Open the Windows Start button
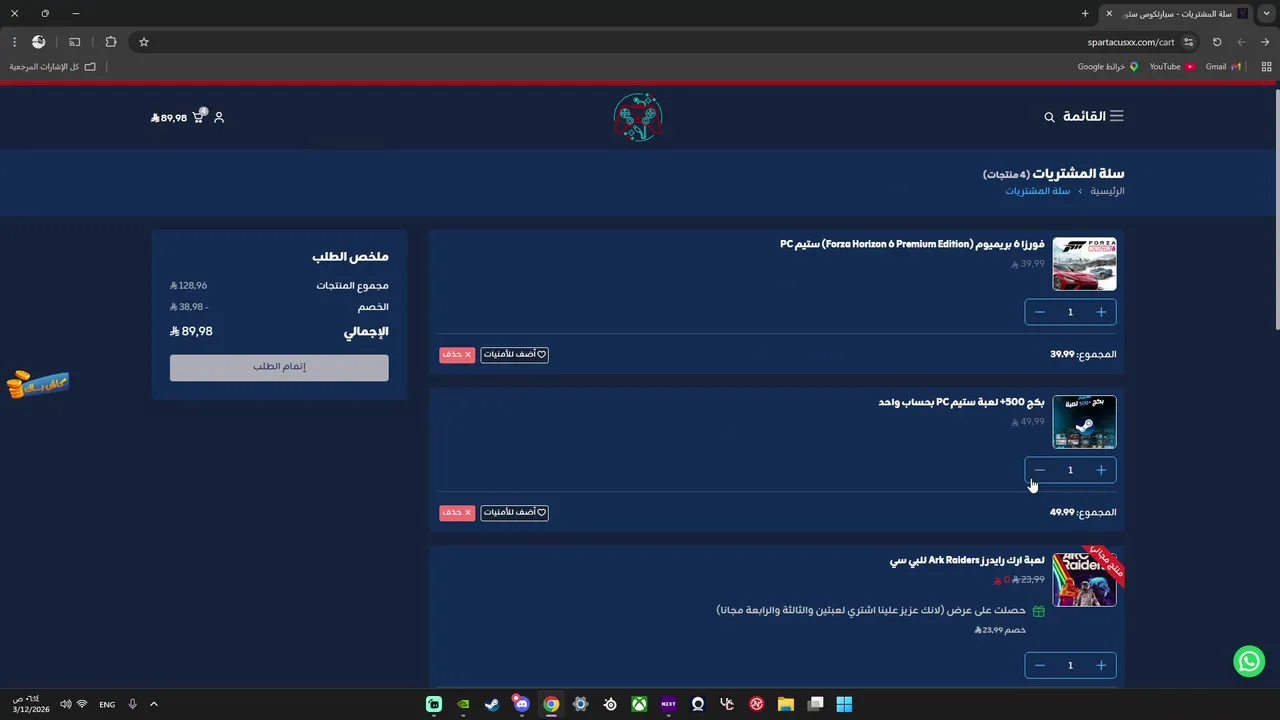1280x720 pixels. click(x=844, y=704)
